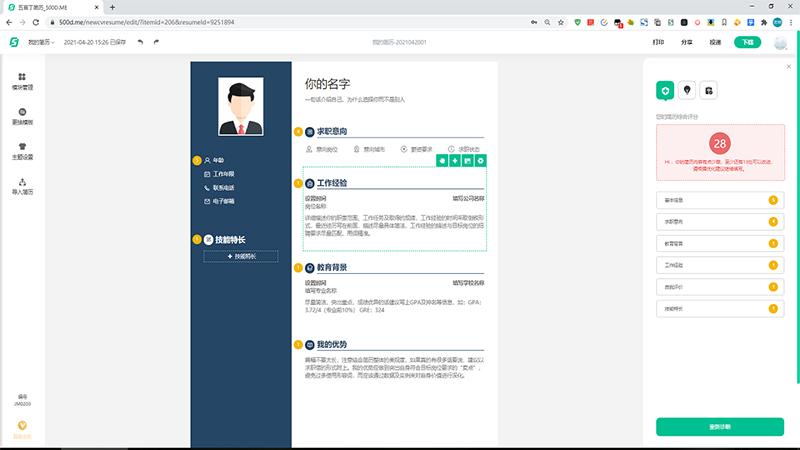This screenshot has width=800, height=450.
Task: Open 模块管理 in left sidebar
Action: [x=21, y=80]
